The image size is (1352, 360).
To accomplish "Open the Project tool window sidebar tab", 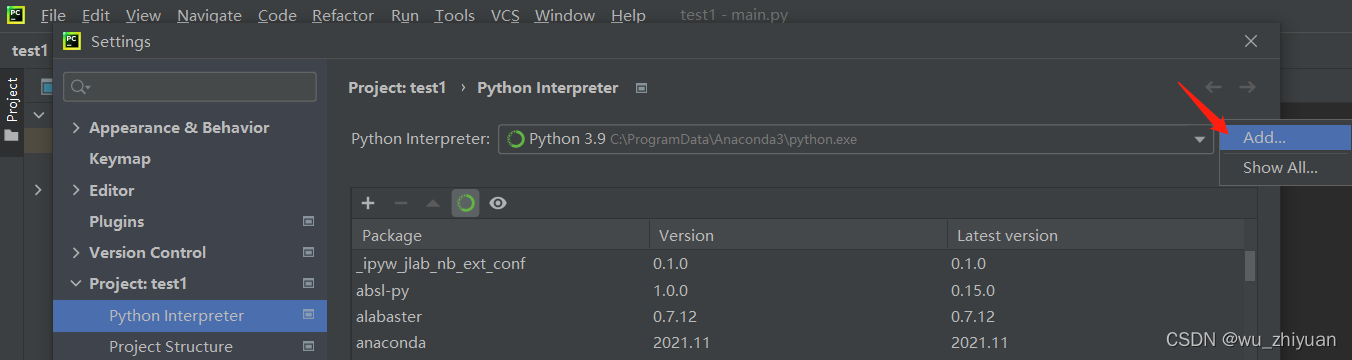I will tap(12, 108).
